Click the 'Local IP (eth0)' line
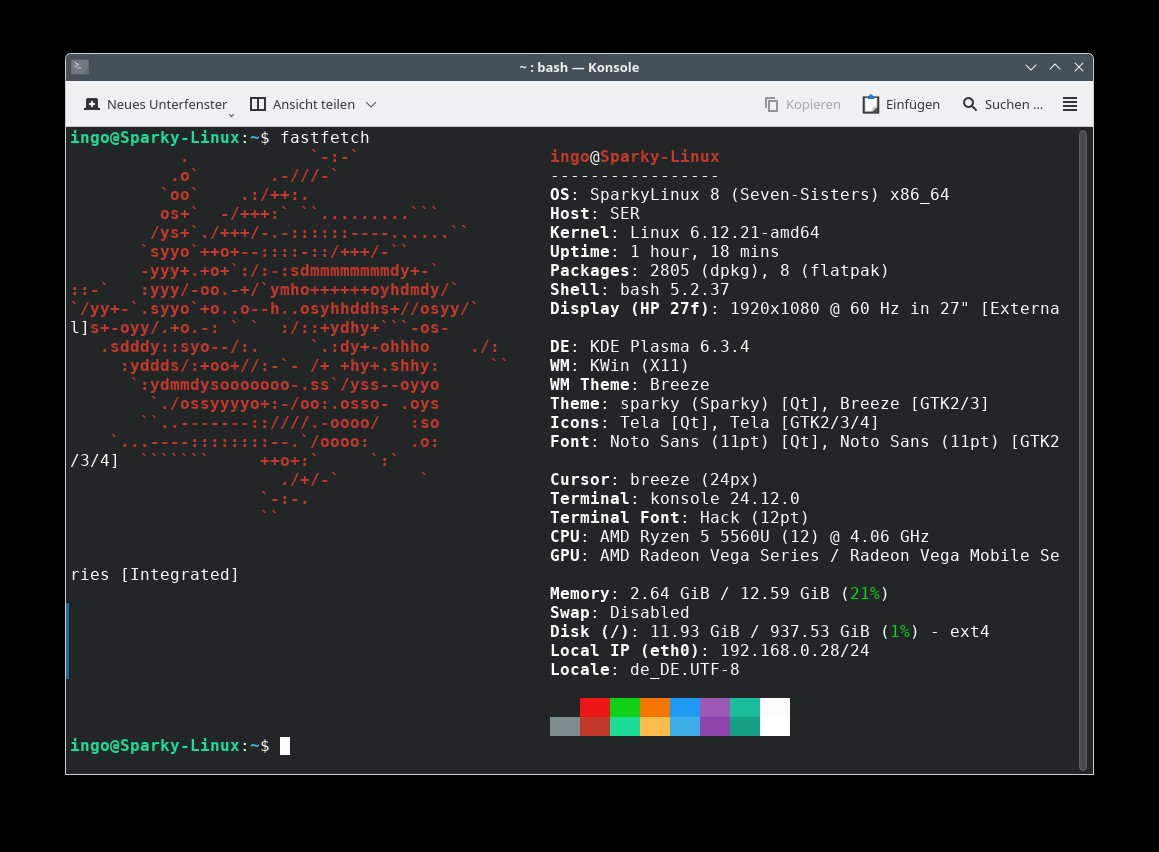The width and height of the screenshot is (1159, 852). coord(710,650)
